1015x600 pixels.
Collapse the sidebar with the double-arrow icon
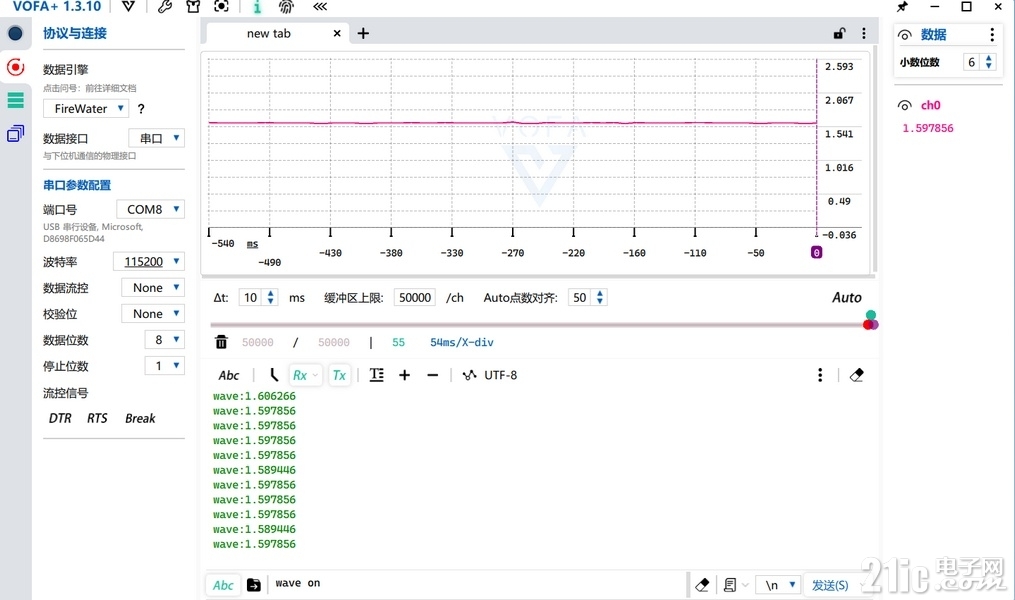(x=320, y=6)
